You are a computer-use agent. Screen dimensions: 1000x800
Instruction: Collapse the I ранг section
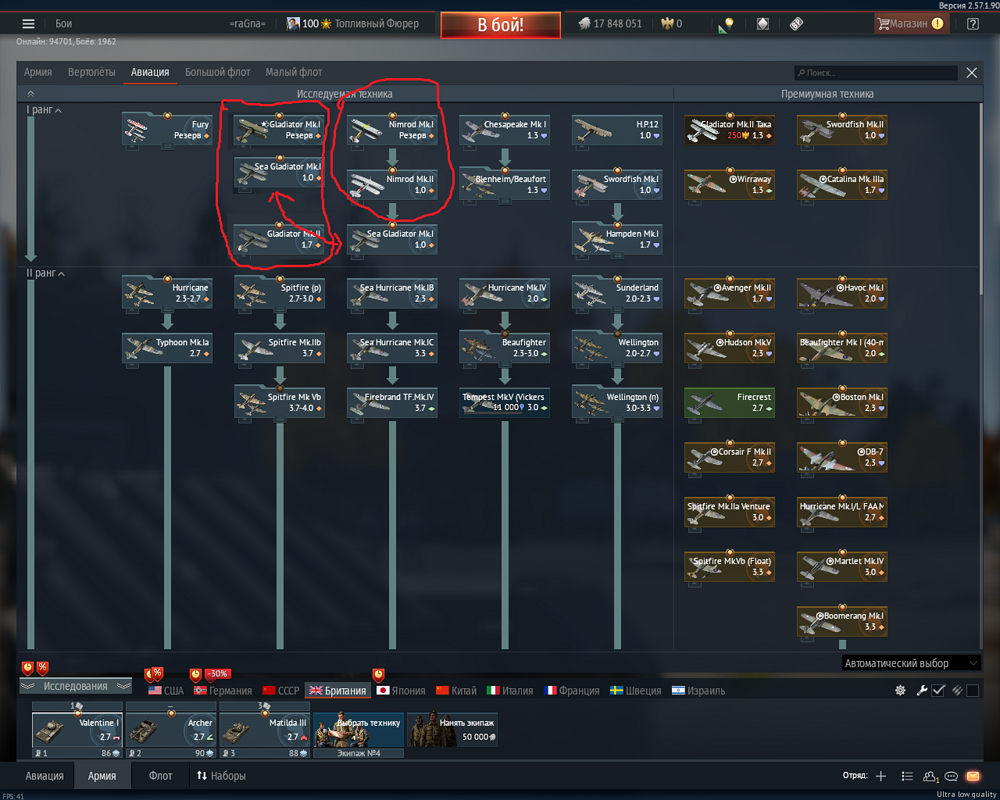[x=44, y=110]
